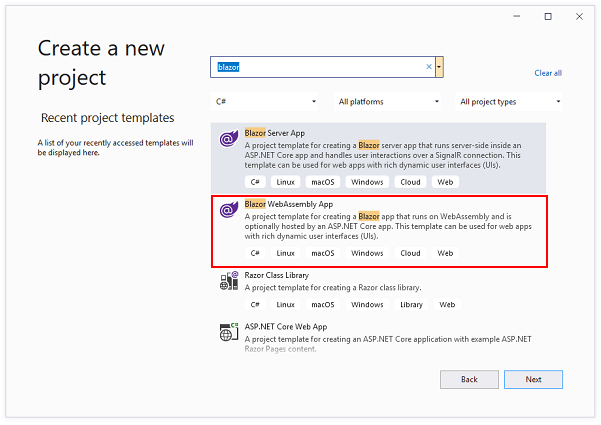Open the C# language filter dropdown
Viewport: 601px width, 425px height.
click(264, 102)
